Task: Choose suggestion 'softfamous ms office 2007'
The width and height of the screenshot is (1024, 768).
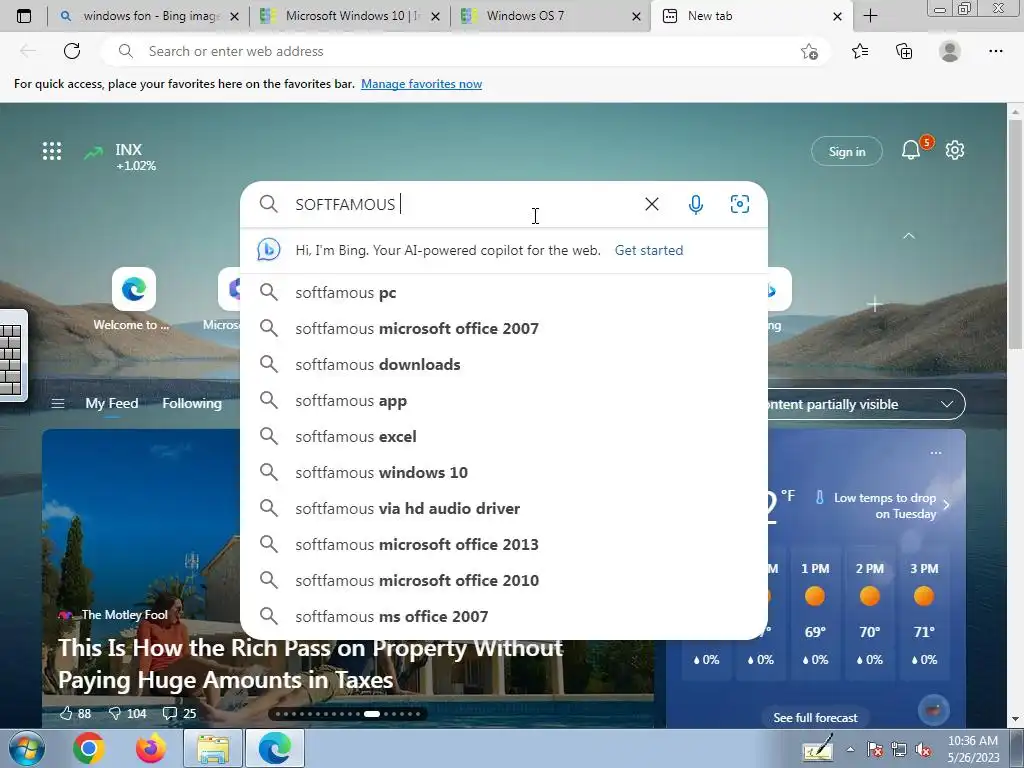Action: tap(504, 616)
